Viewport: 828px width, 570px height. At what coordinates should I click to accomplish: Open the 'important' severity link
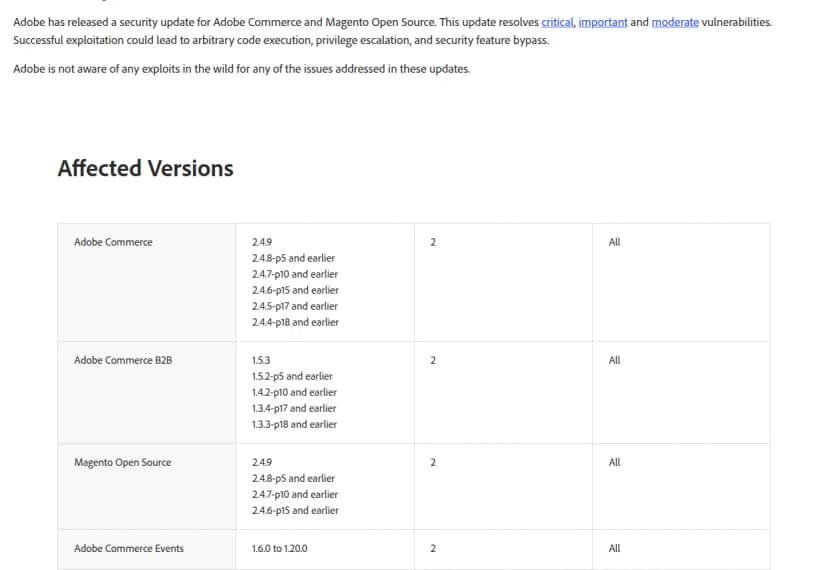click(x=603, y=22)
